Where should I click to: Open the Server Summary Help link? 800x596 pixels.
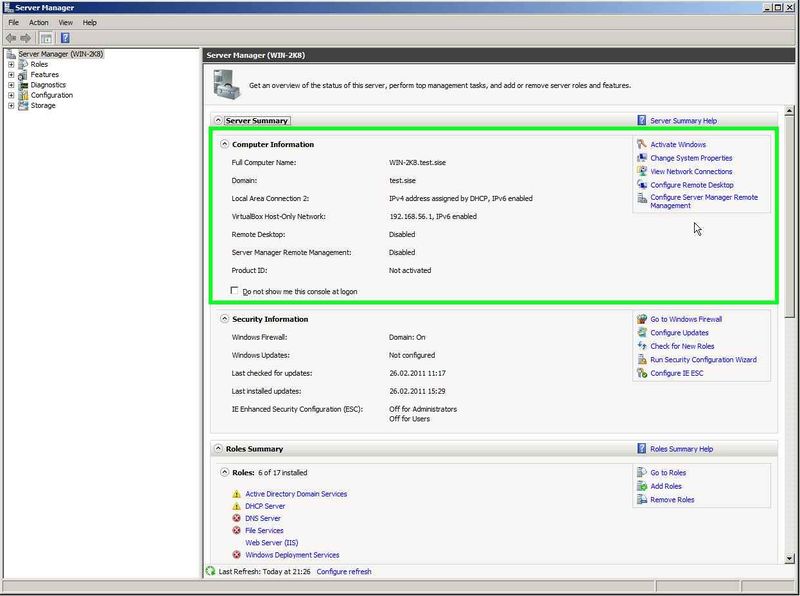(x=684, y=120)
